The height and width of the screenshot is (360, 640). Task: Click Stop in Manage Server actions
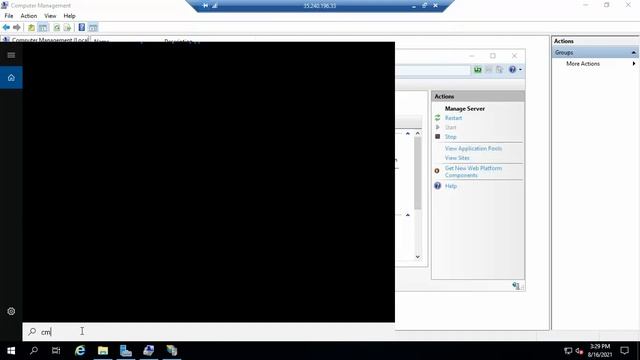451,137
